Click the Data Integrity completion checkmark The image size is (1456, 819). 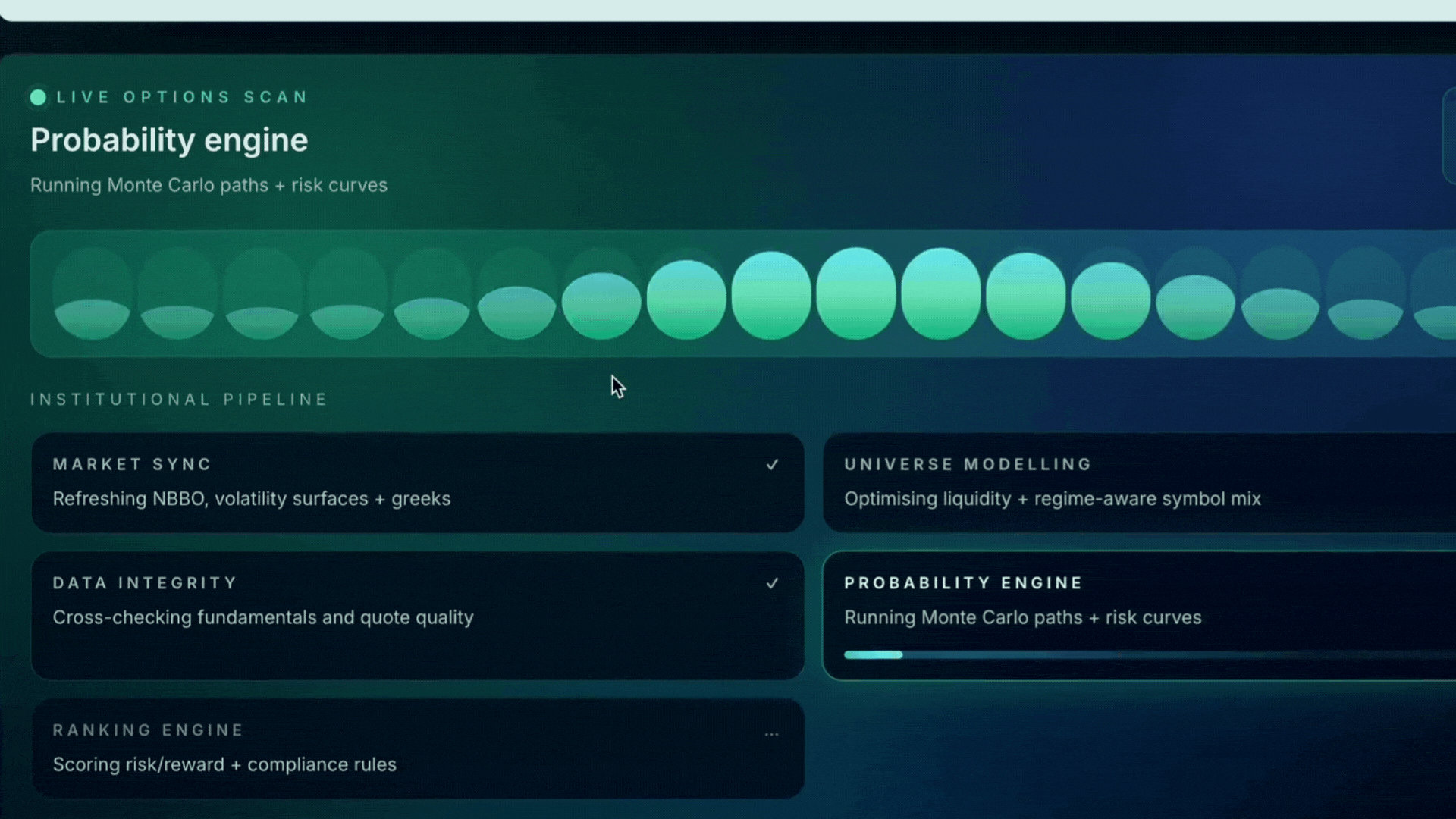773,583
